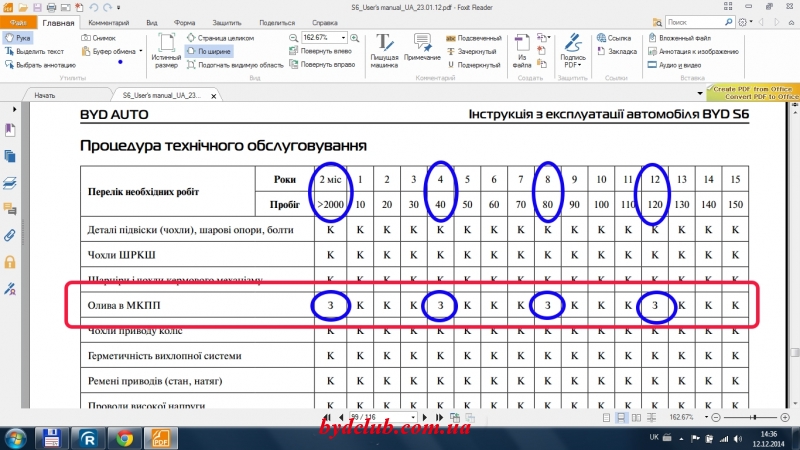Open the page number 99/116 dropdown
The width and height of the screenshot is (800, 450).
[x=413, y=417]
